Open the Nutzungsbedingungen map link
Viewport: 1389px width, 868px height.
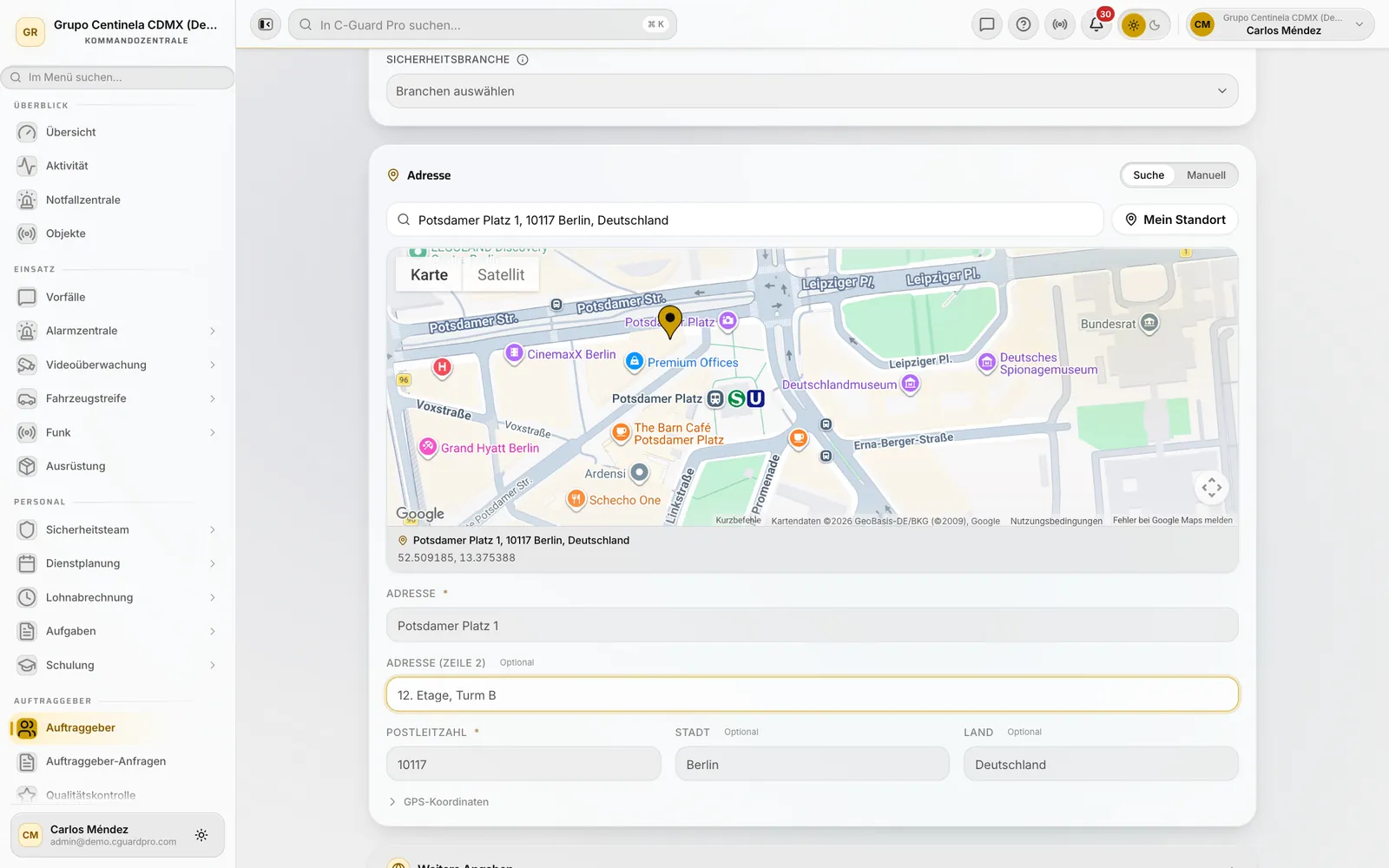click(1056, 521)
